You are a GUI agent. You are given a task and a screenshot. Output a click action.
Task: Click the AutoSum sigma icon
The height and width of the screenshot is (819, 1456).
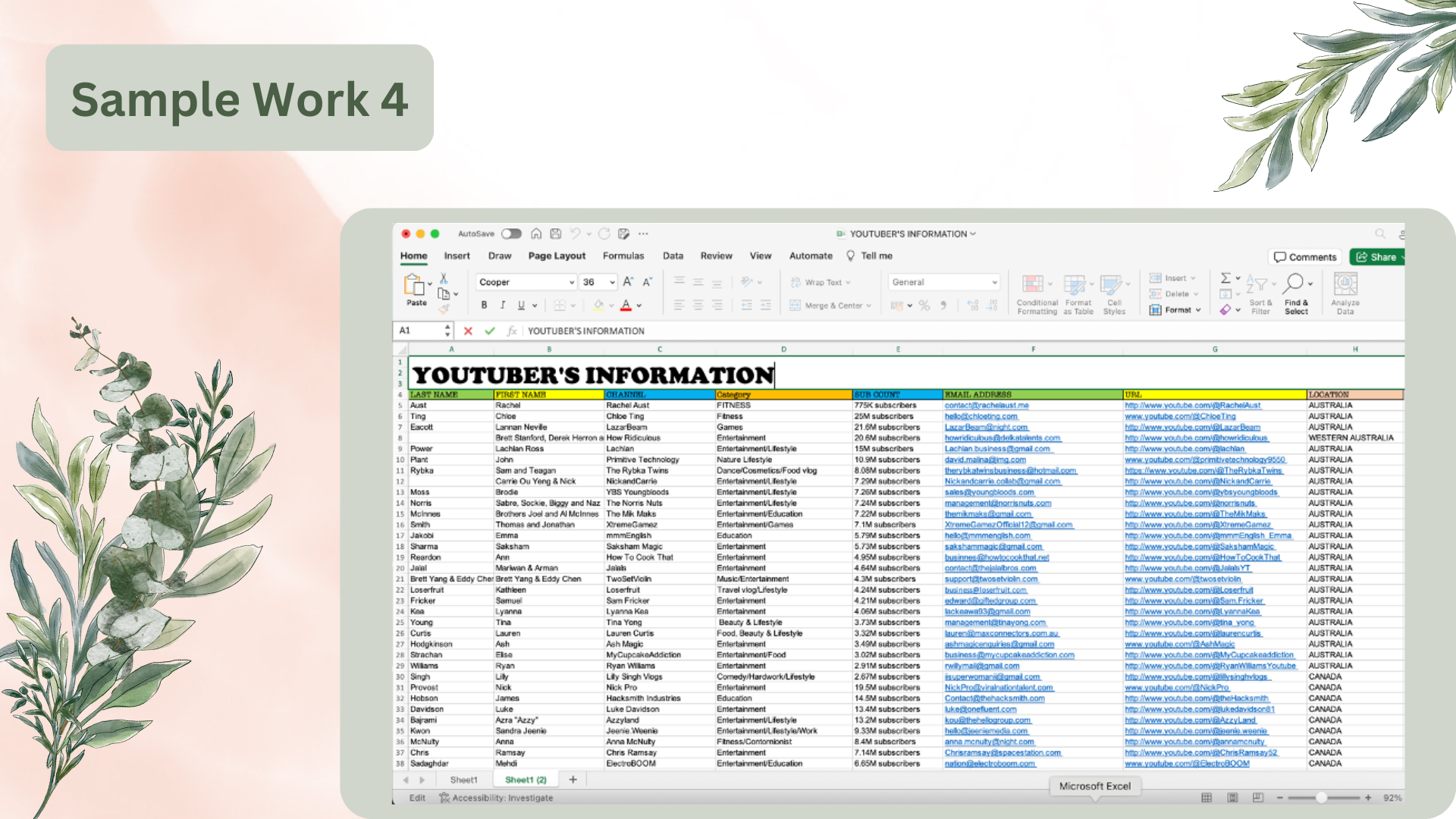pyautogui.click(x=1225, y=278)
